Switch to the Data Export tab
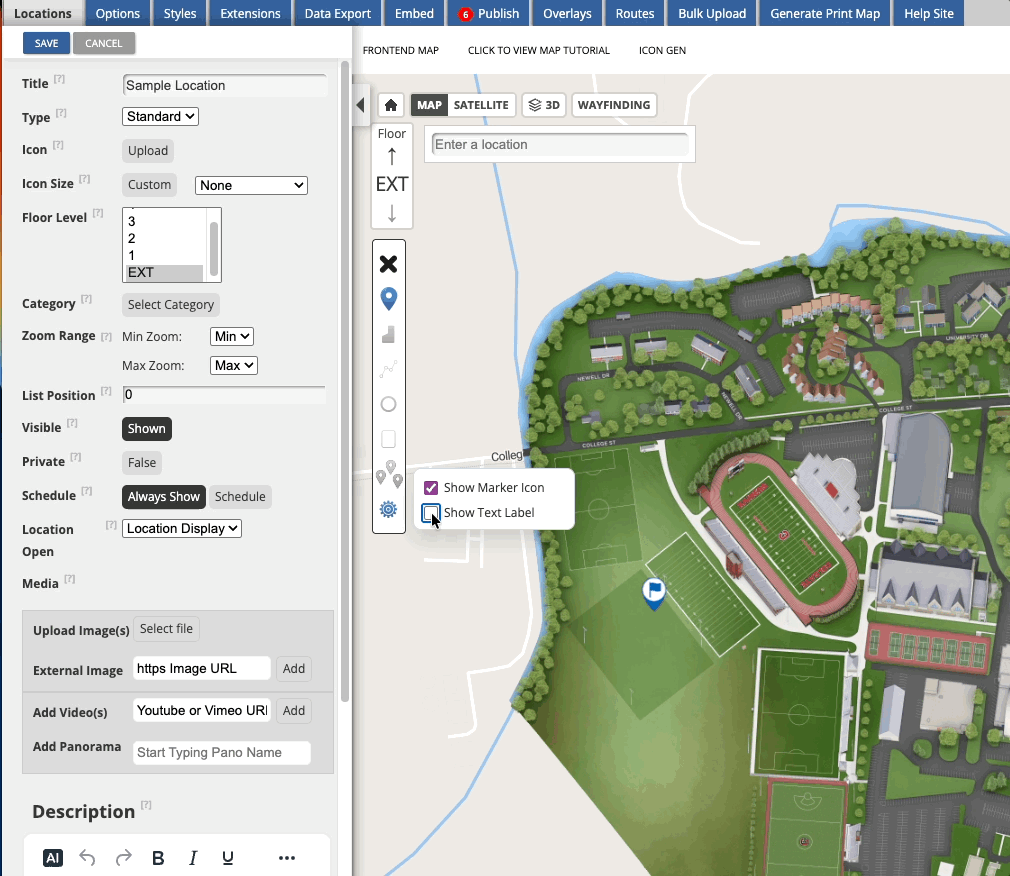 tap(338, 13)
